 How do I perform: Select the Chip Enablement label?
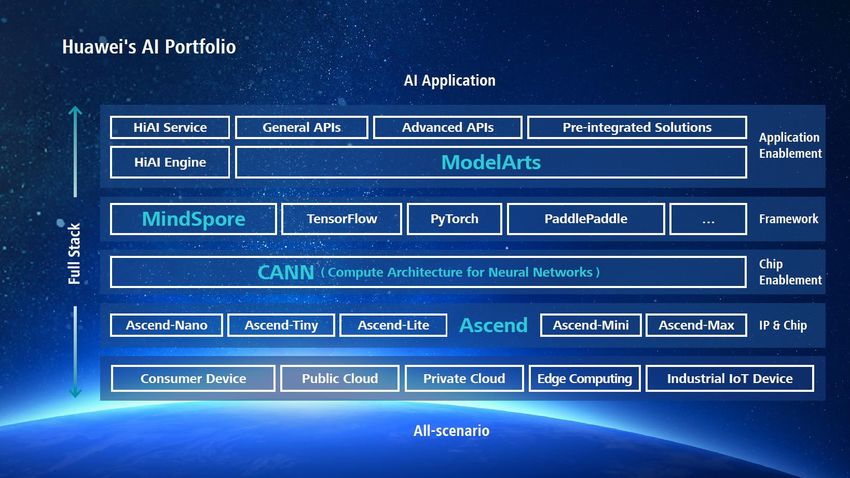click(x=790, y=272)
